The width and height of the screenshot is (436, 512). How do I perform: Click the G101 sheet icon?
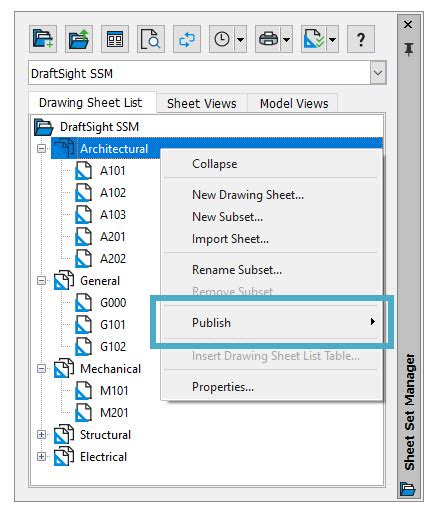(83, 325)
